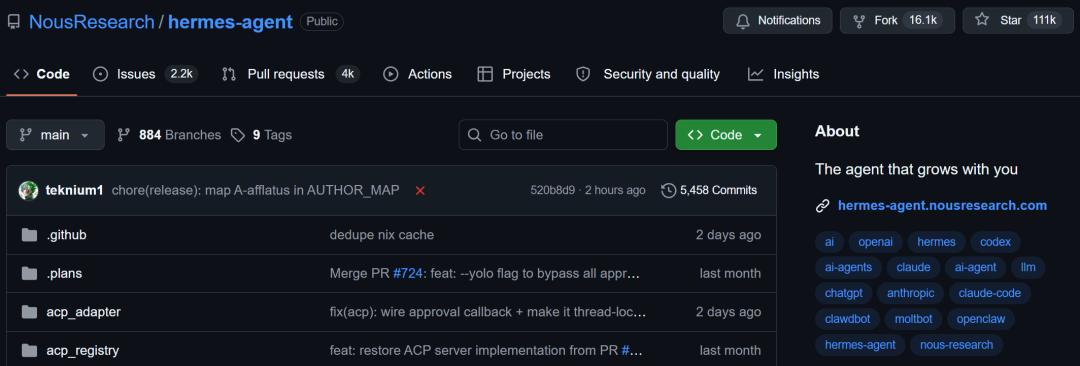Click the Actions play icon
This screenshot has width=1080, height=366.
(391, 74)
